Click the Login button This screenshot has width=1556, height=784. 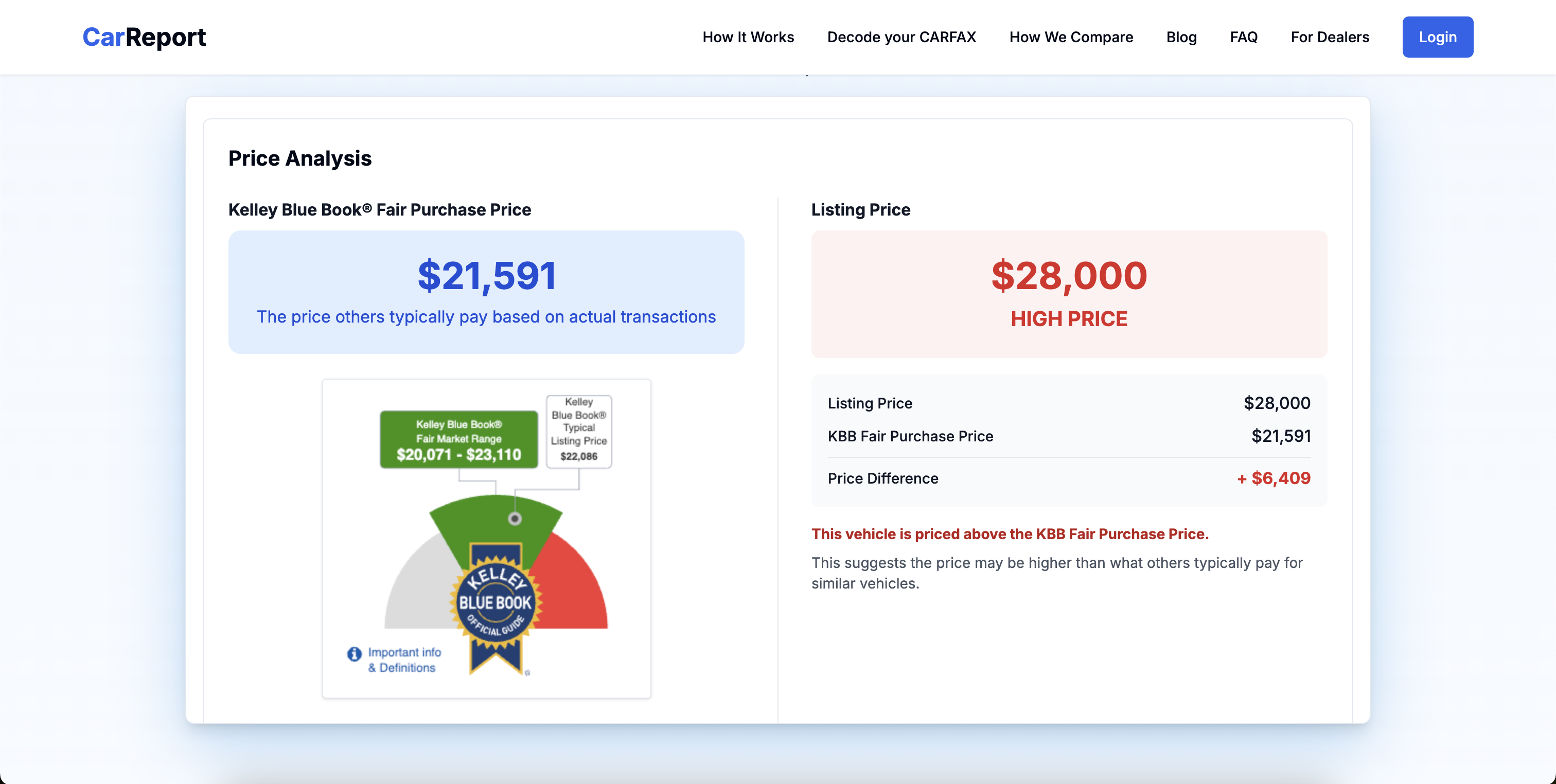1437,37
